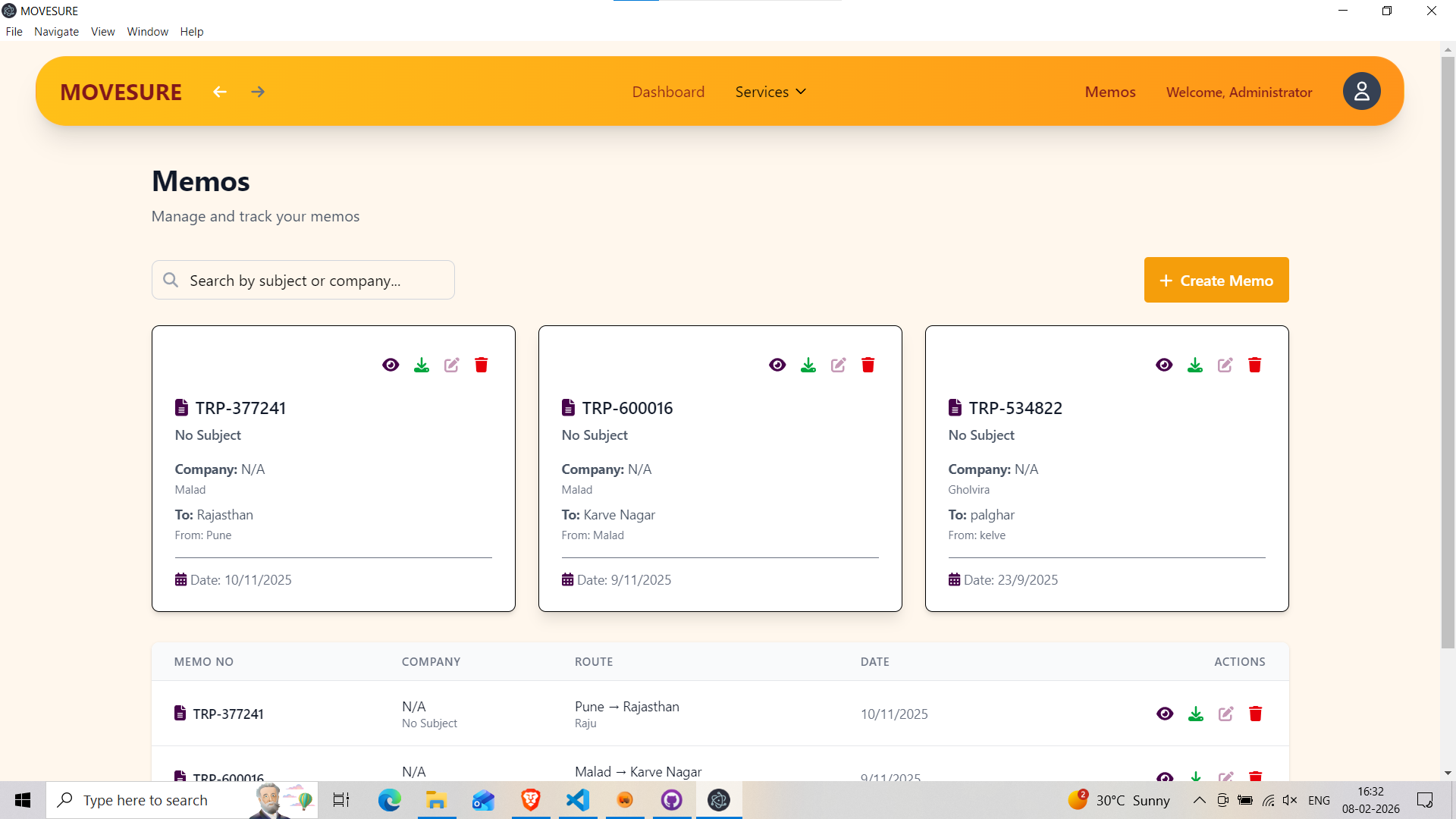Download TRP-377241 from the table row
The height and width of the screenshot is (819, 1456).
pyautogui.click(x=1196, y=714)
